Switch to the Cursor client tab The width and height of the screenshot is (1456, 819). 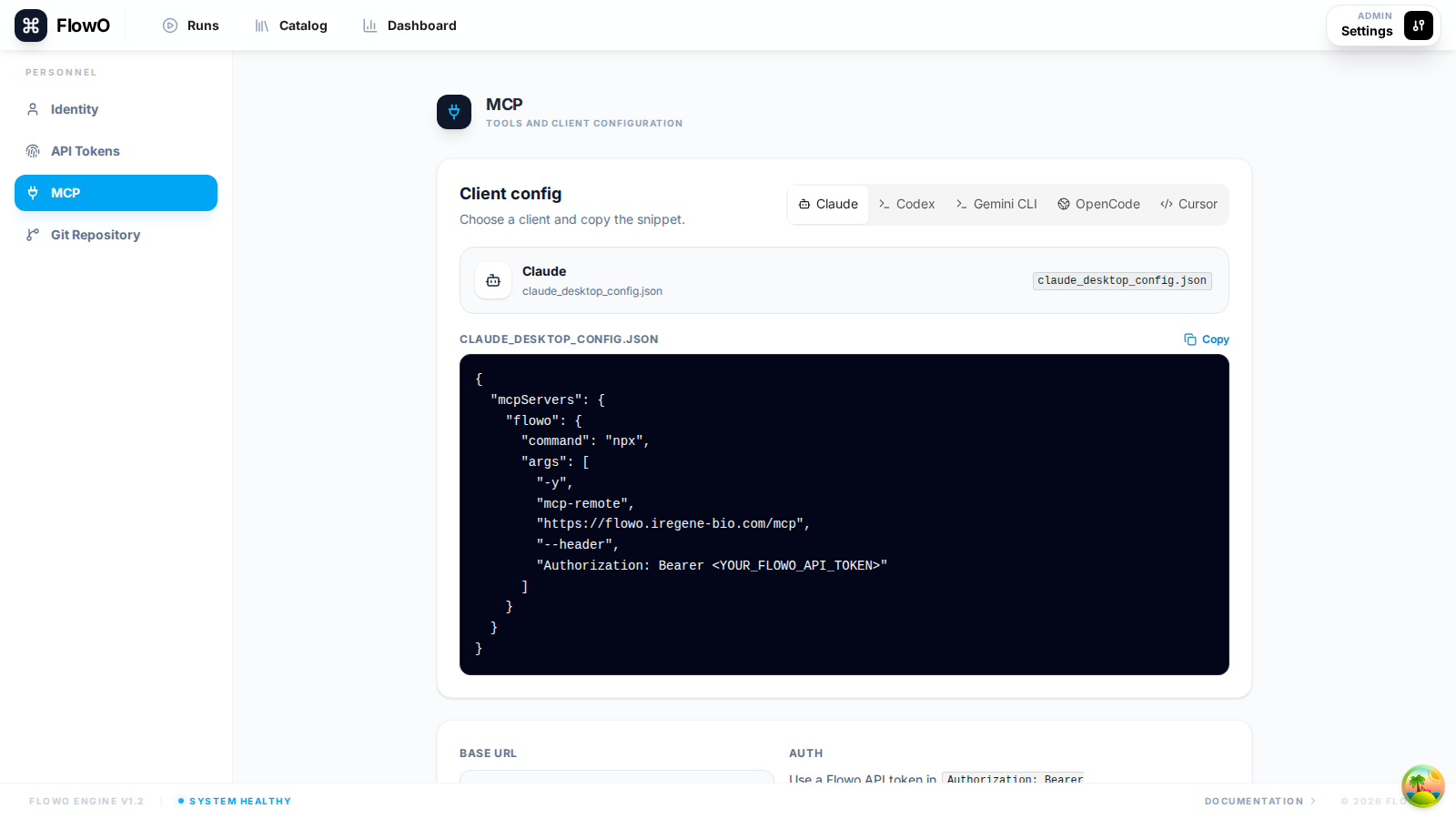[1188, 204]
